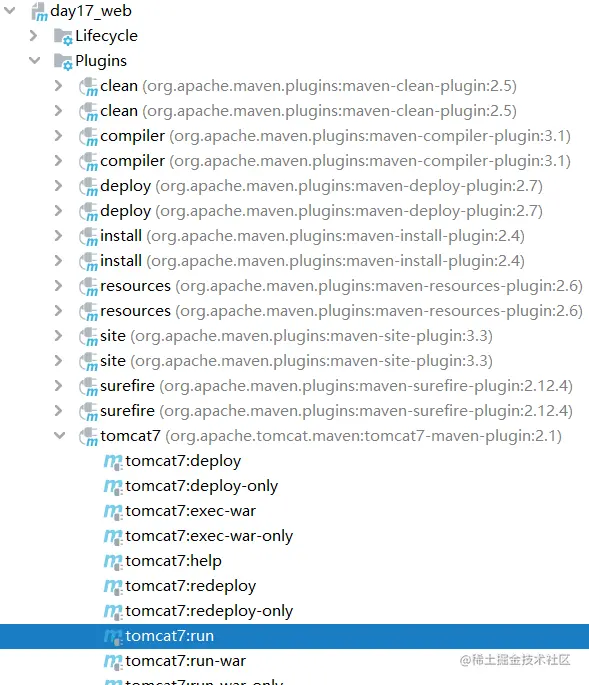The height and width of the screenshot is (685, 589).
Task: Expand the second resources plugin node
Action: coord(59,311)
